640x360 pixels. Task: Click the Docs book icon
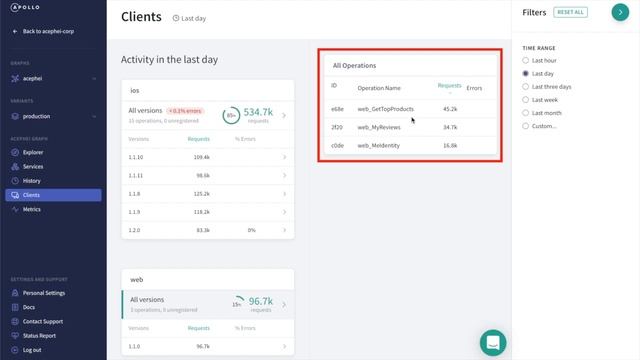[15, 307]
